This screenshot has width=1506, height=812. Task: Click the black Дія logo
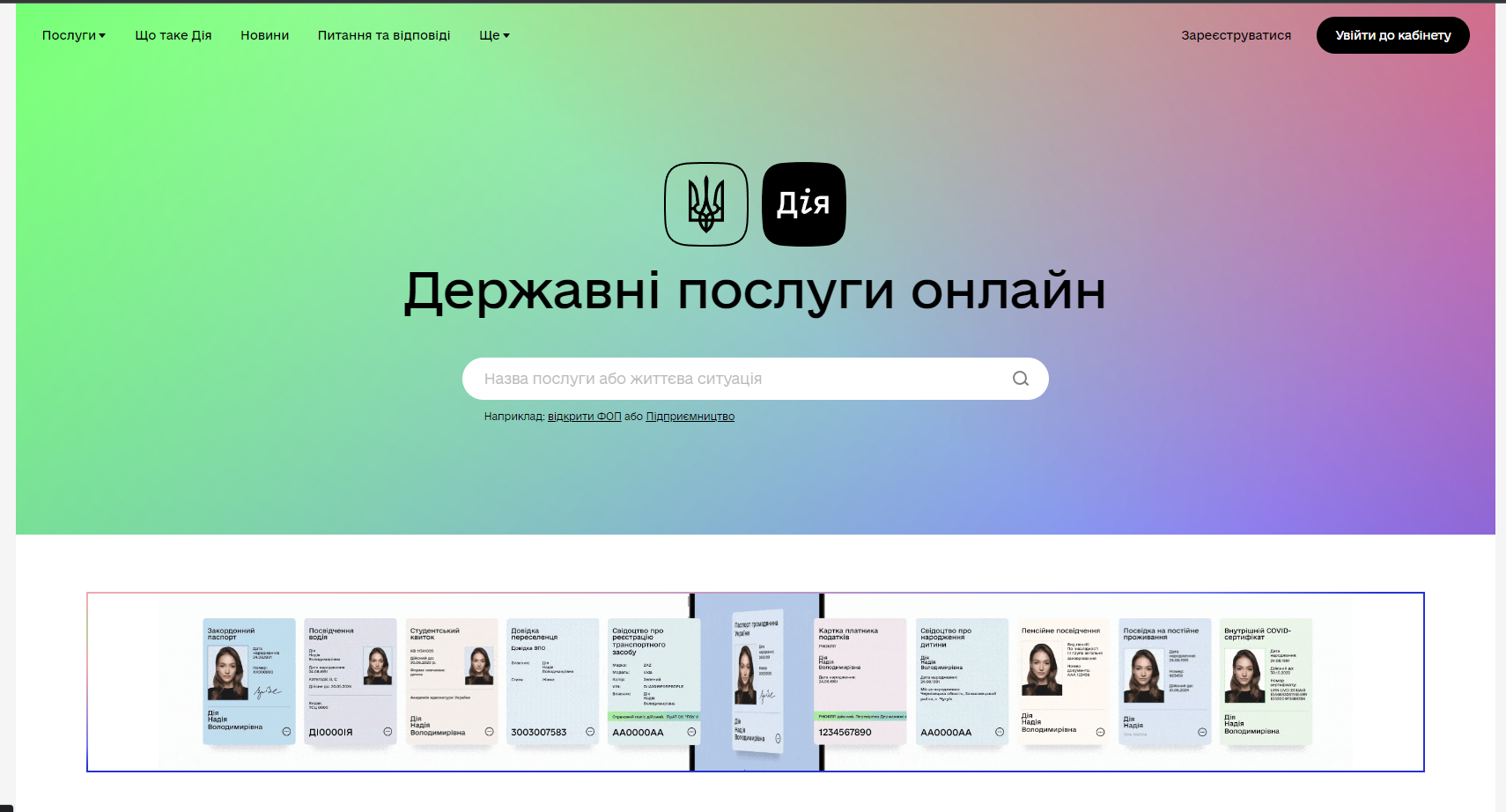(x=803, y=204)
